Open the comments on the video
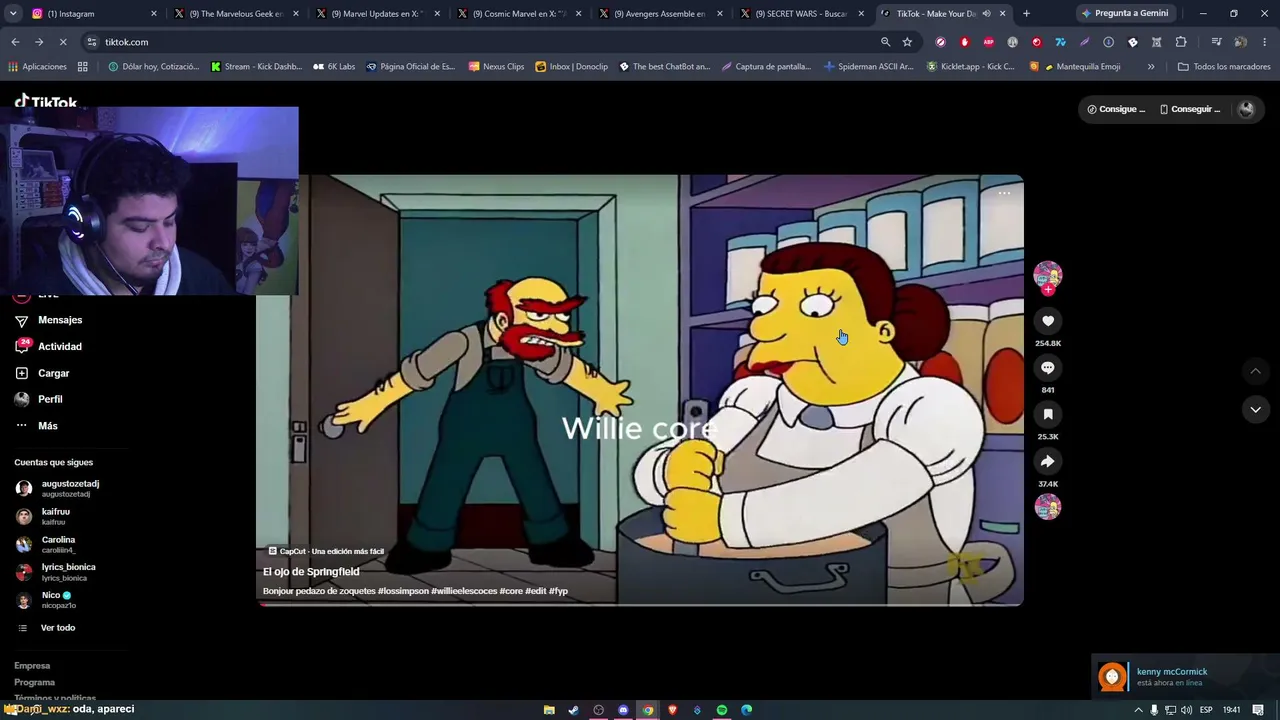This screenshot has height=720, width=1280. click(1047, 368)
